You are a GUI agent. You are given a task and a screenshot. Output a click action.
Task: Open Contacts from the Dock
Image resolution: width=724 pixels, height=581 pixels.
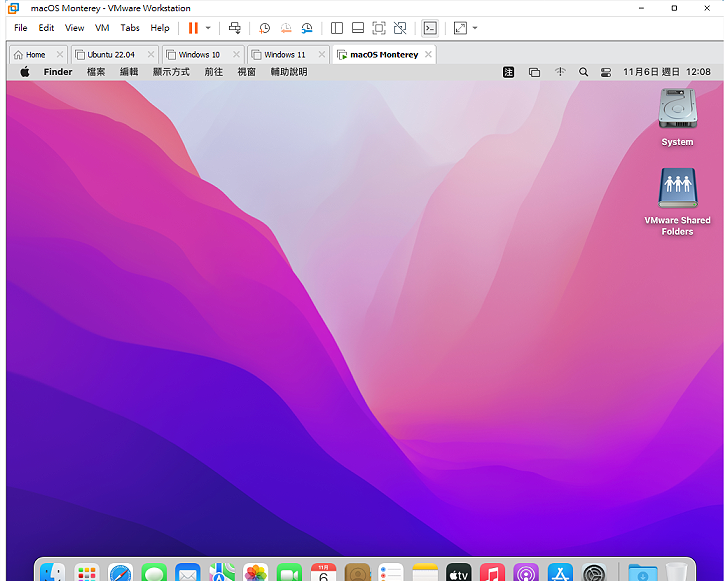[x=357, y=572]
